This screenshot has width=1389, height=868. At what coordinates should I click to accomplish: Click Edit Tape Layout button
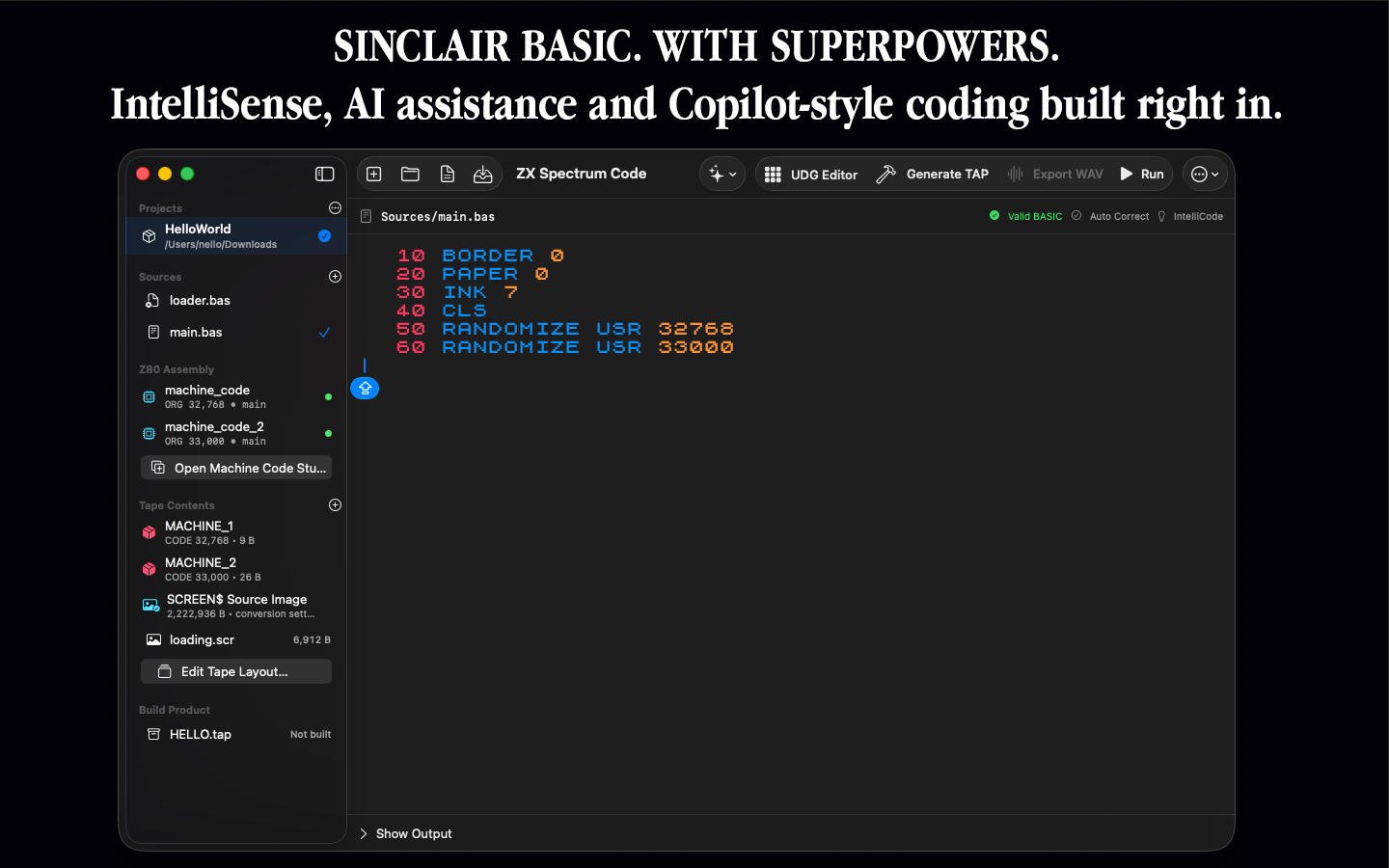[236, 671]
